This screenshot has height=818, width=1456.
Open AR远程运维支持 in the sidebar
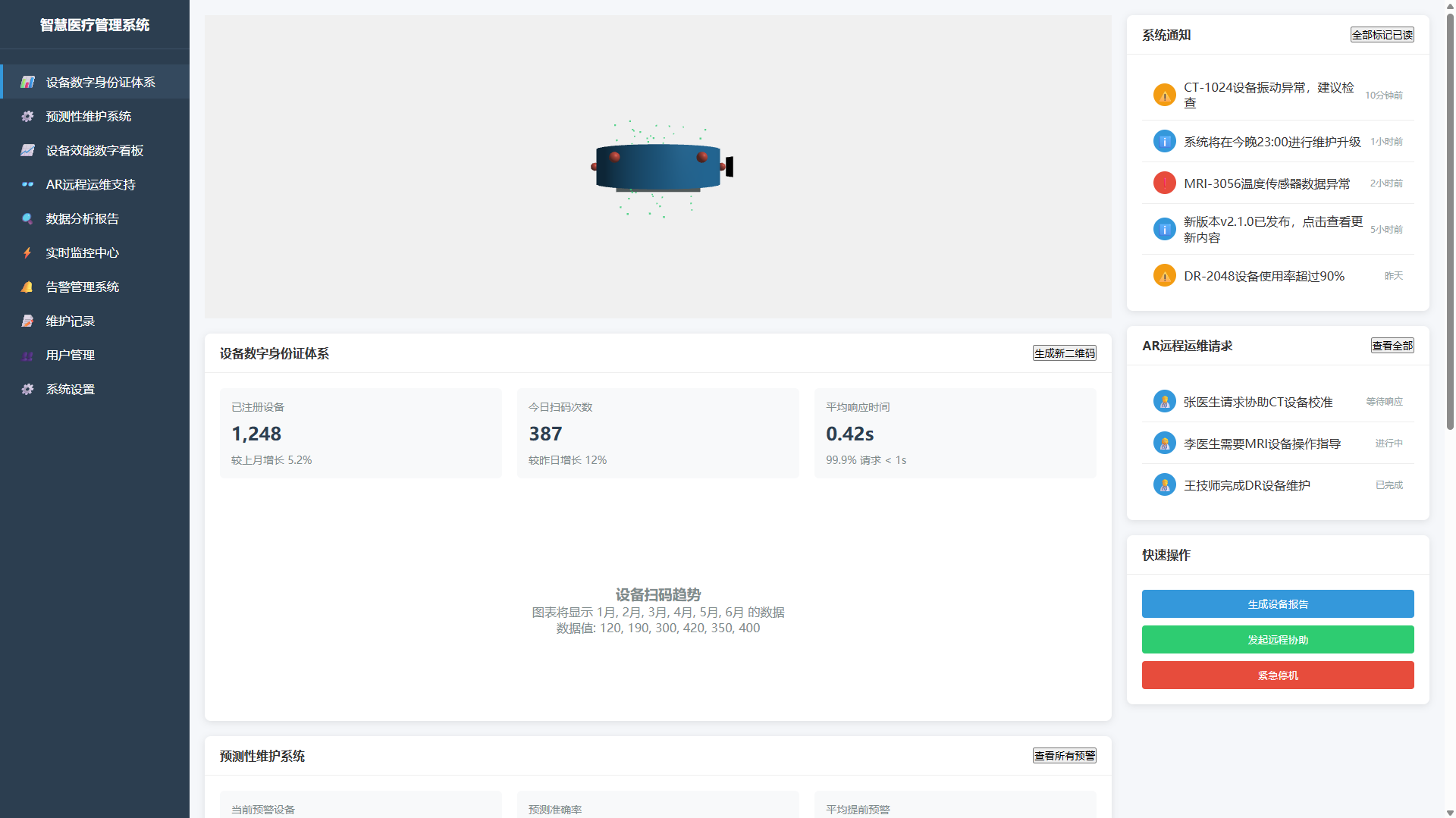tap(90, 184)
